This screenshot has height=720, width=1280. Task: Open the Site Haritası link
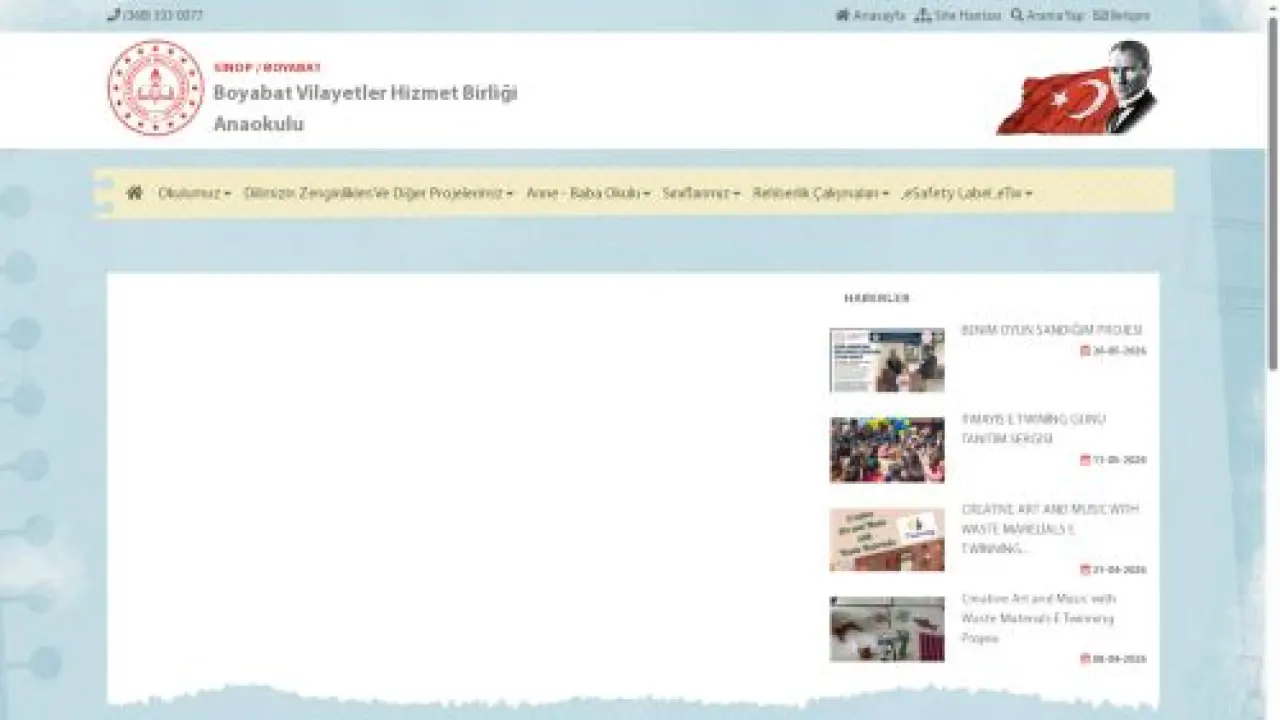click(958, 16)
